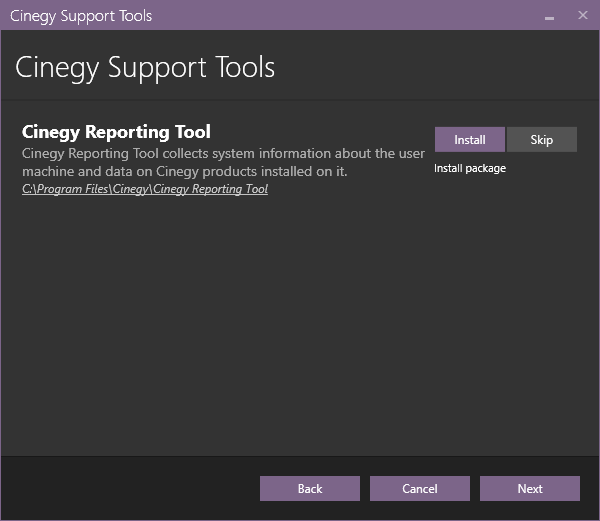Change install folder via C:\Program Files path
This screenshot has width=600, height=521.
pos(145,189)
